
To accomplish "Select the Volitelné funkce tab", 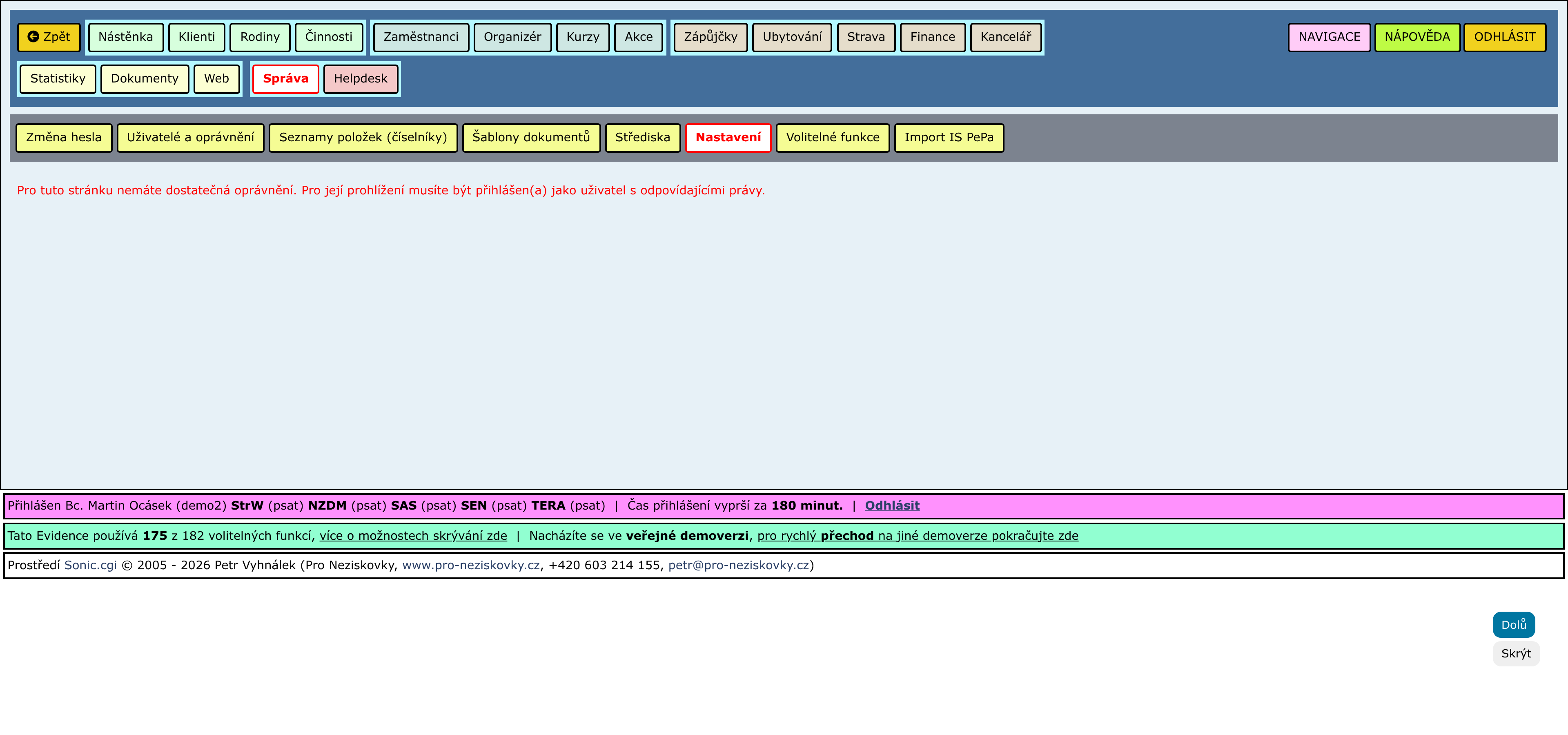I will 832,138.
